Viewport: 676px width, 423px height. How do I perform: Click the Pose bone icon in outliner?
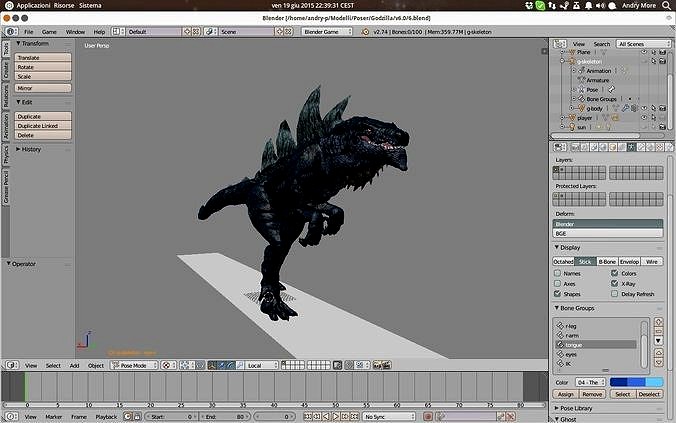[611, 90]
